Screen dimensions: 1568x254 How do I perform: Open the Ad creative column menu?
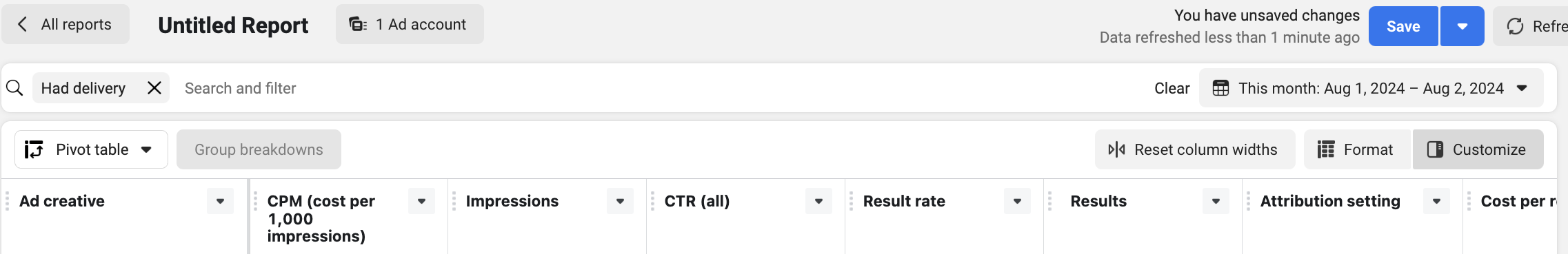pyautogui.click(x=220, y=201)
